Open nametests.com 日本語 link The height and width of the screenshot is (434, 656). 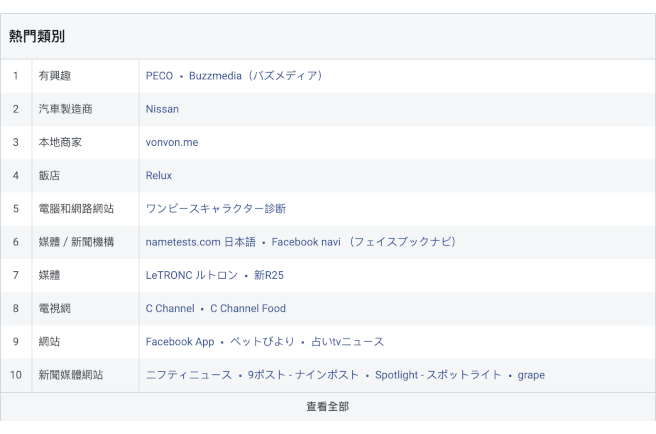(x=200, y=242)
